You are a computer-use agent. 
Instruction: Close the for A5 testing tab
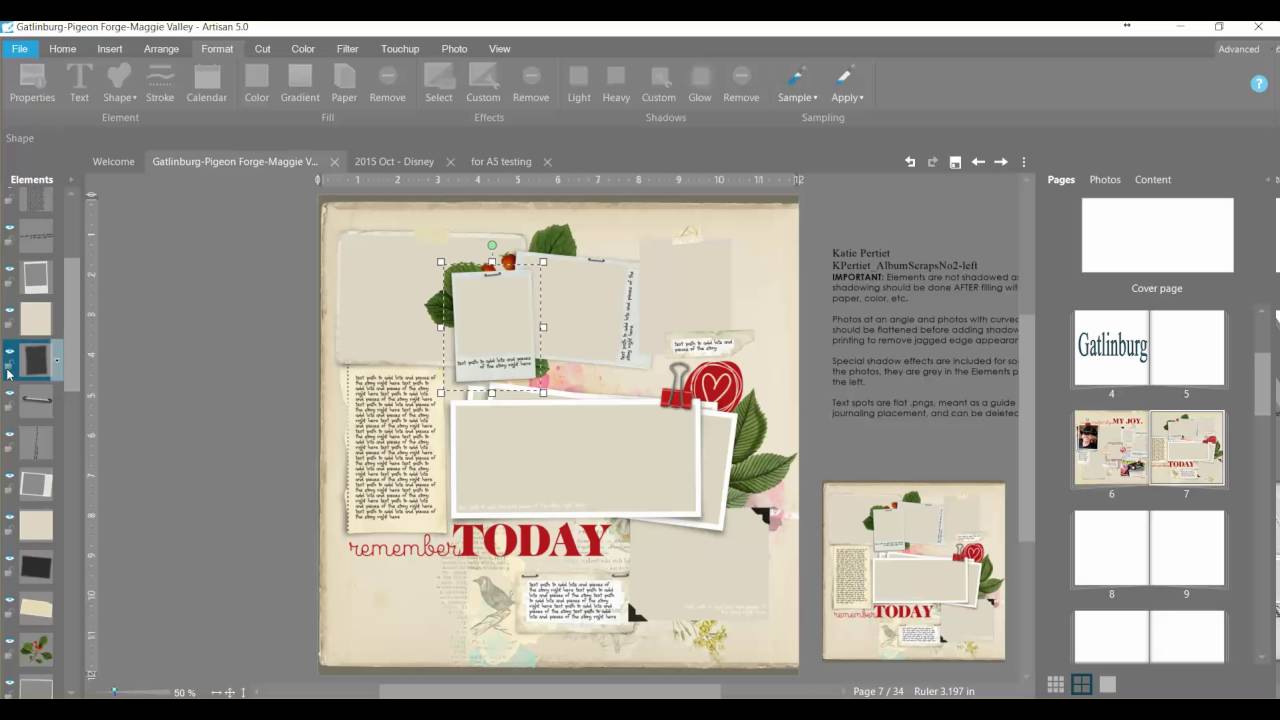(x=548, y=162)
